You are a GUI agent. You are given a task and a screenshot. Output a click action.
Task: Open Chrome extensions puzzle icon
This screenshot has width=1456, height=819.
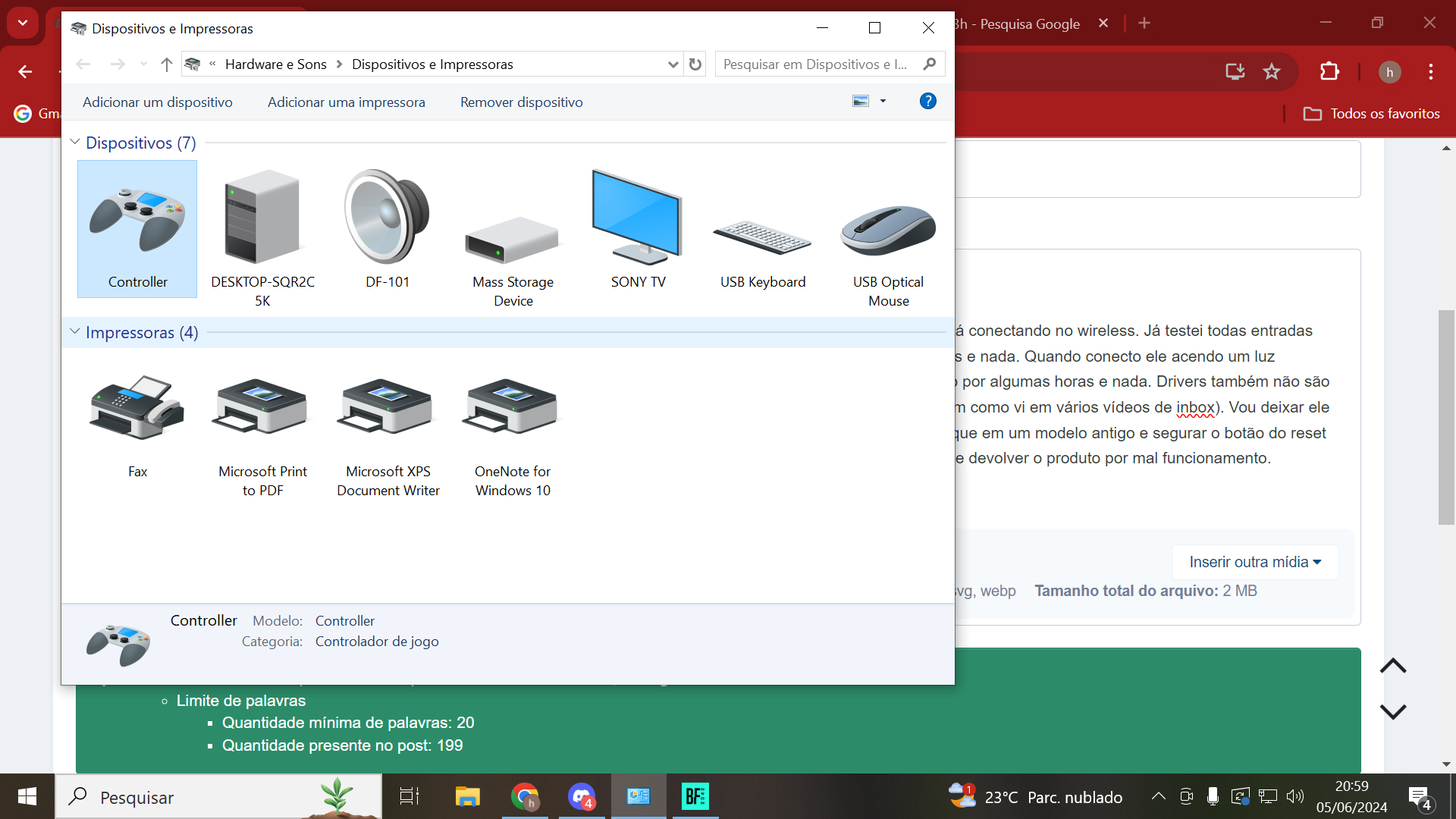(1329, 72)
